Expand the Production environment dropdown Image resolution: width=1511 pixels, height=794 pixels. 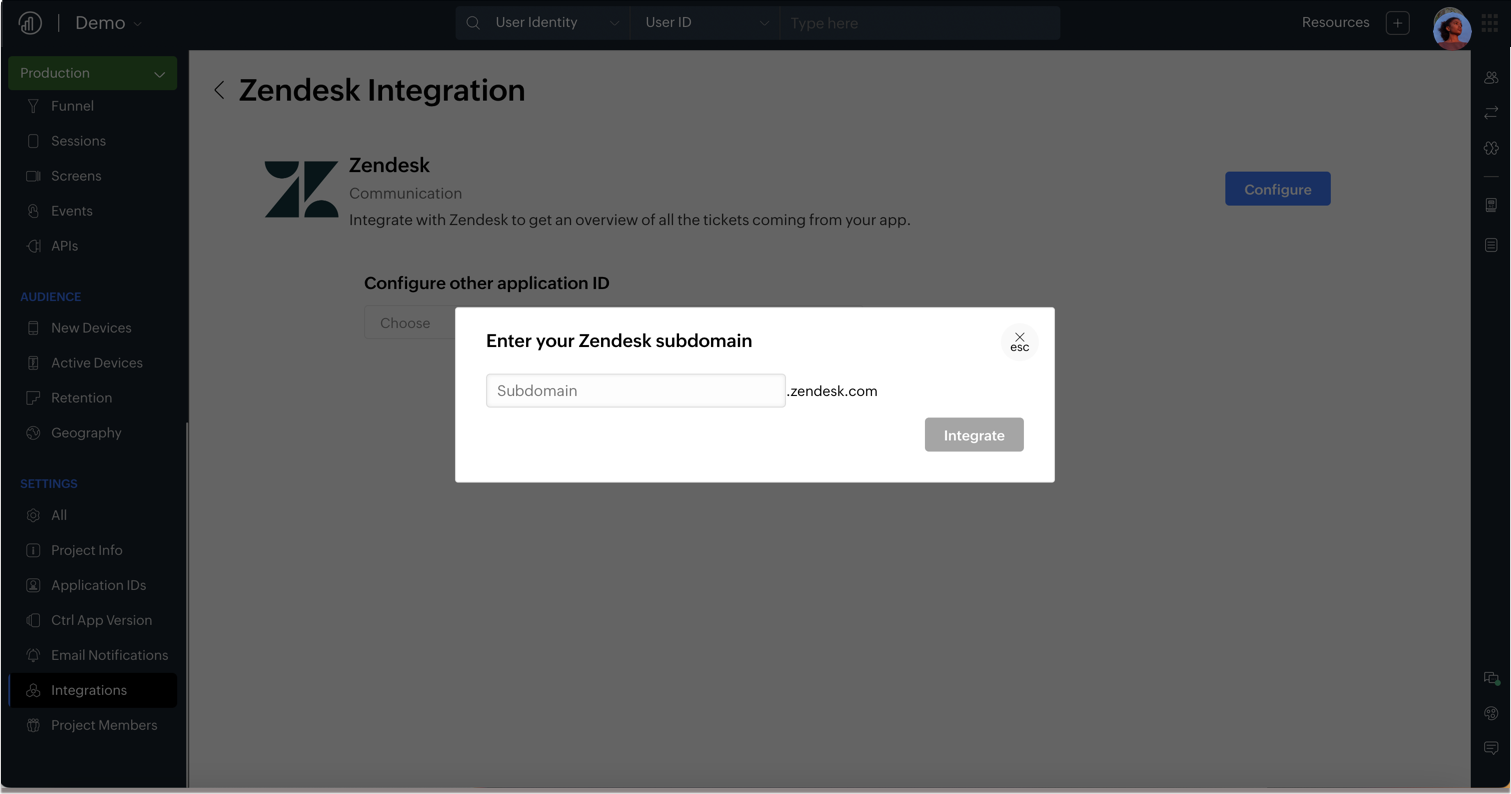point(93,73)
